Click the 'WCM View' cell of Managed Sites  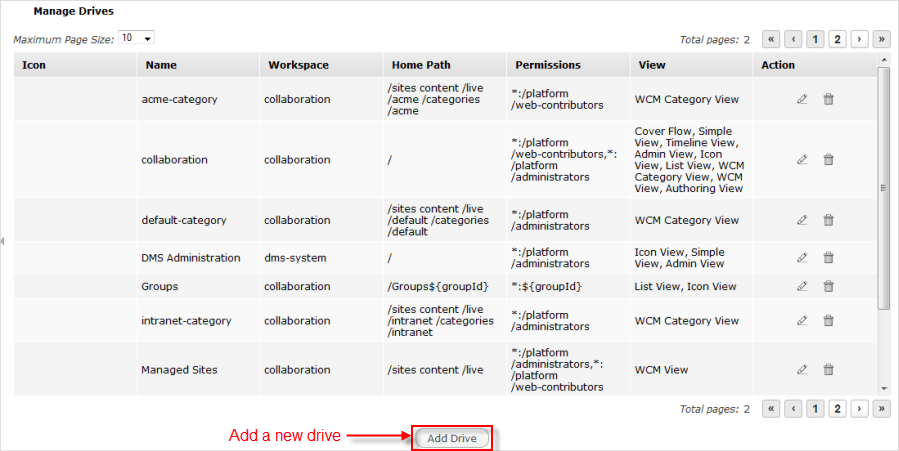click(x=691, y=370)
